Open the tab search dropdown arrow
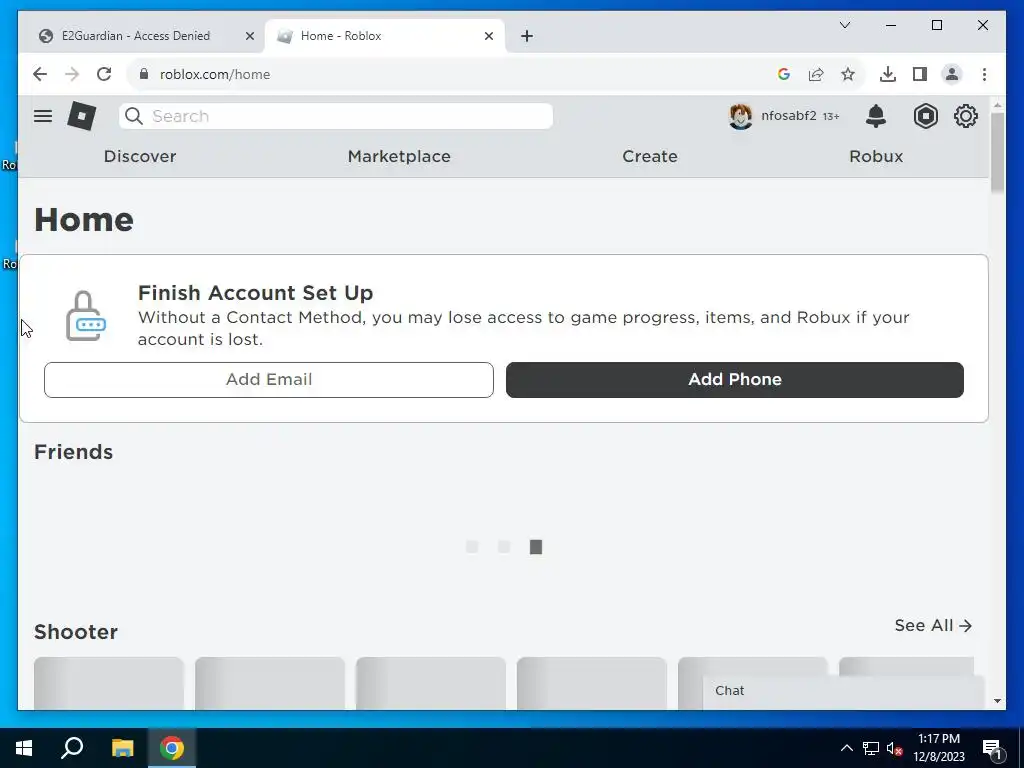The image size is (1024, 768). (x=844, y=25)
